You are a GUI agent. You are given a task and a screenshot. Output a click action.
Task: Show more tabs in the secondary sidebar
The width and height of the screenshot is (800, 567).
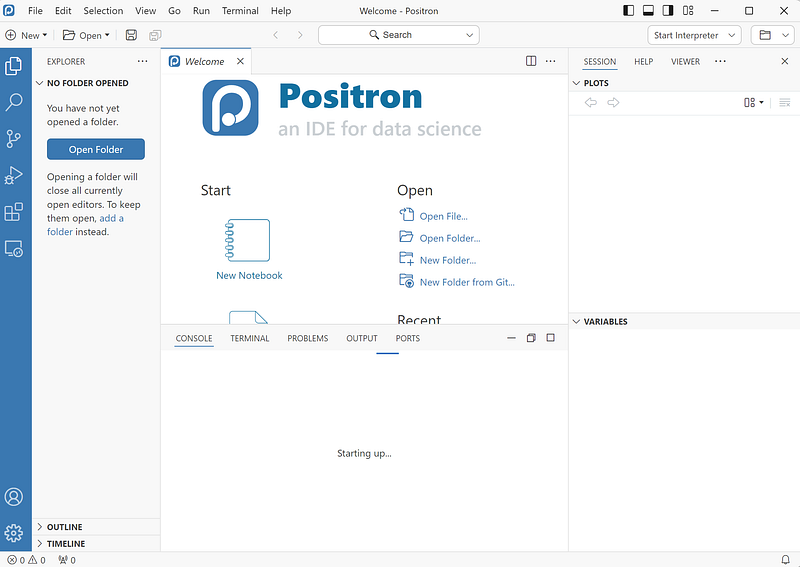tap(720, 61)
